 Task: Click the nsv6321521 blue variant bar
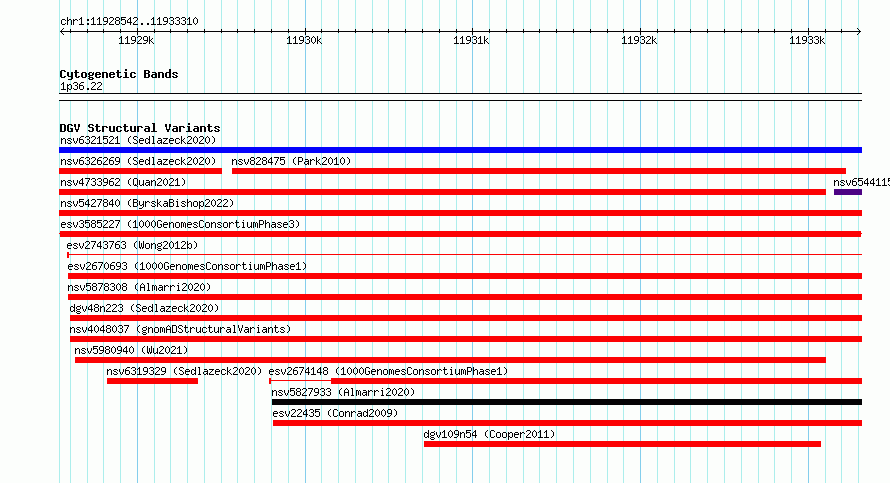pos(460,150)
